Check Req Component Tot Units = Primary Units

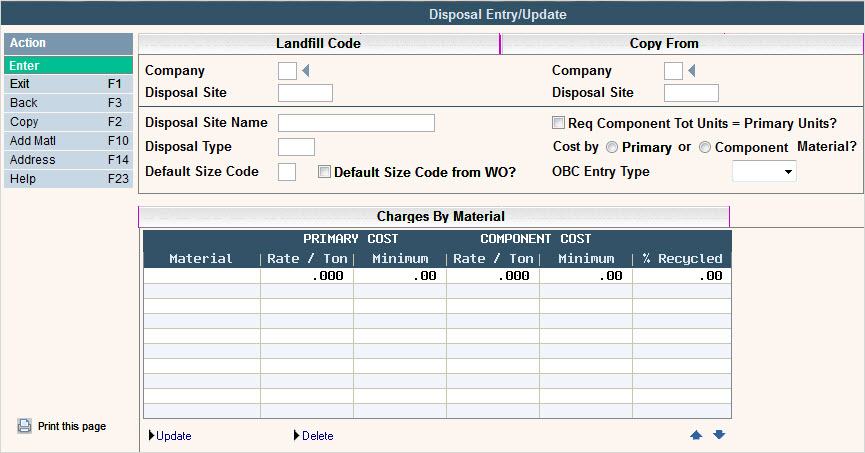pos(559,122)
